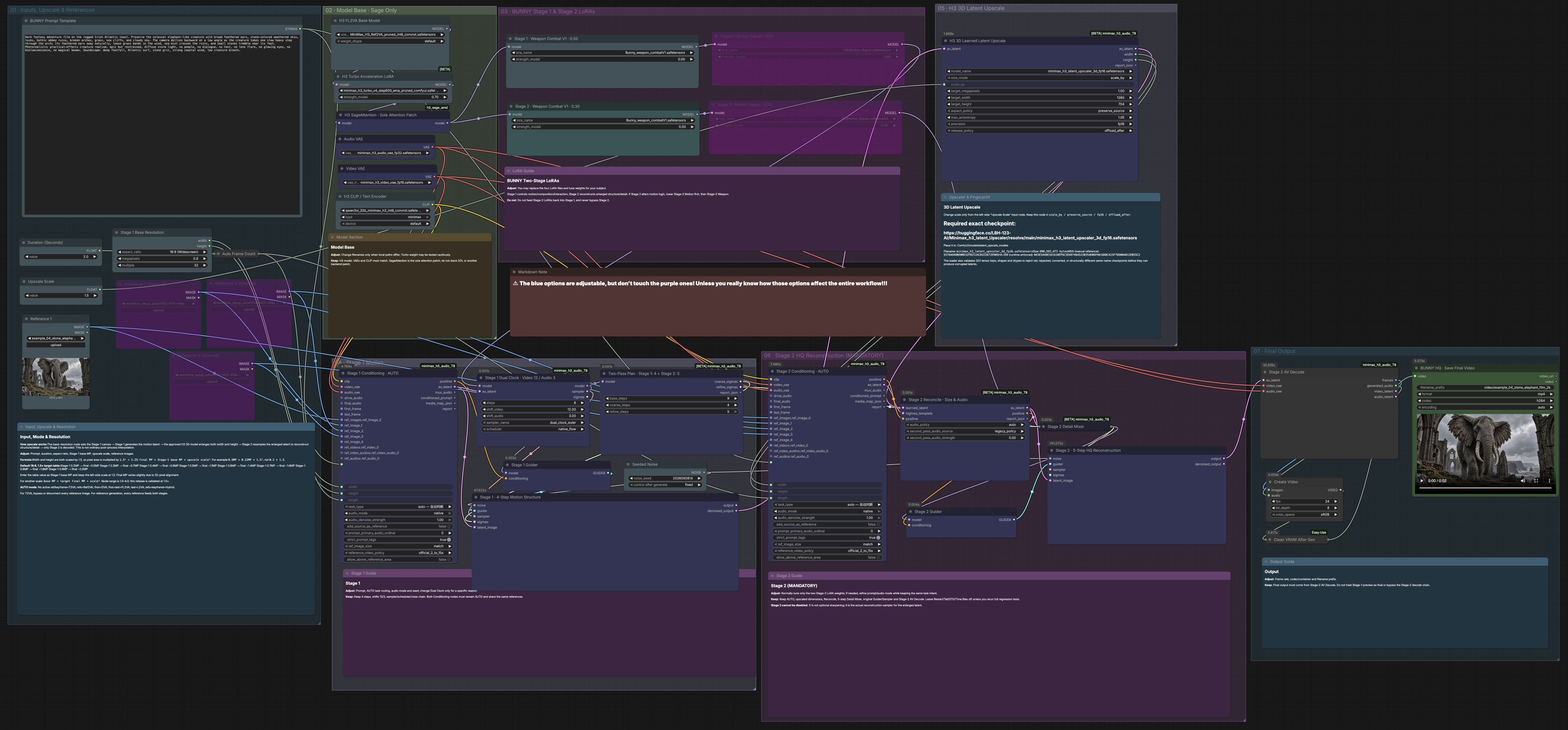1568x730 pixels.
Task: Edit the filename_prefix field in Save Final Video
Action: [x=1486, y=388]
